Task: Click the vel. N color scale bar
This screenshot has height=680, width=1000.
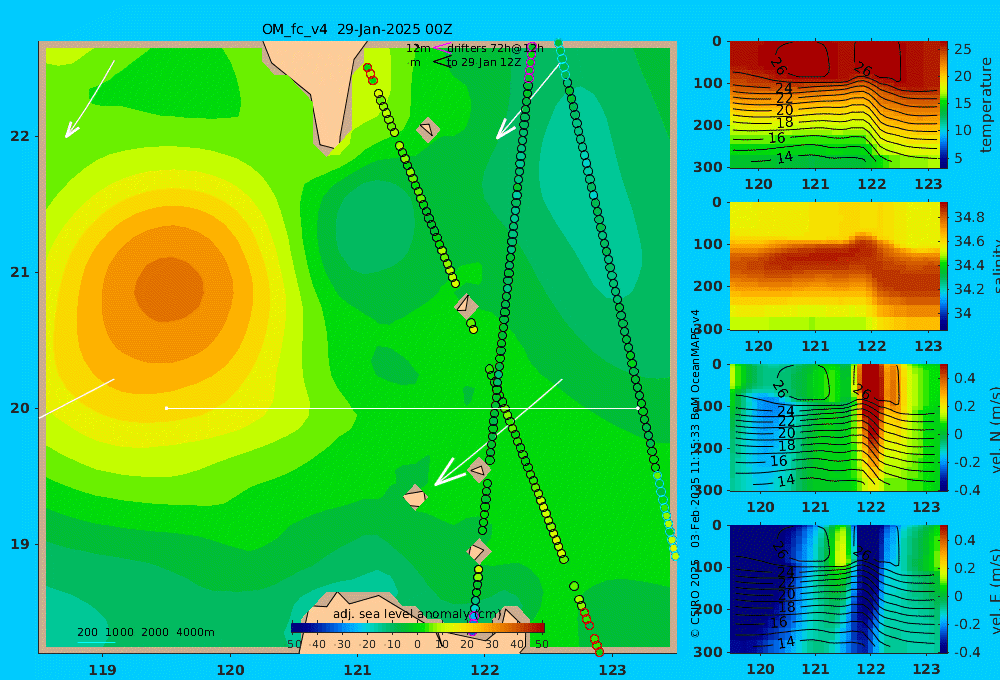Action: point(944,427)
